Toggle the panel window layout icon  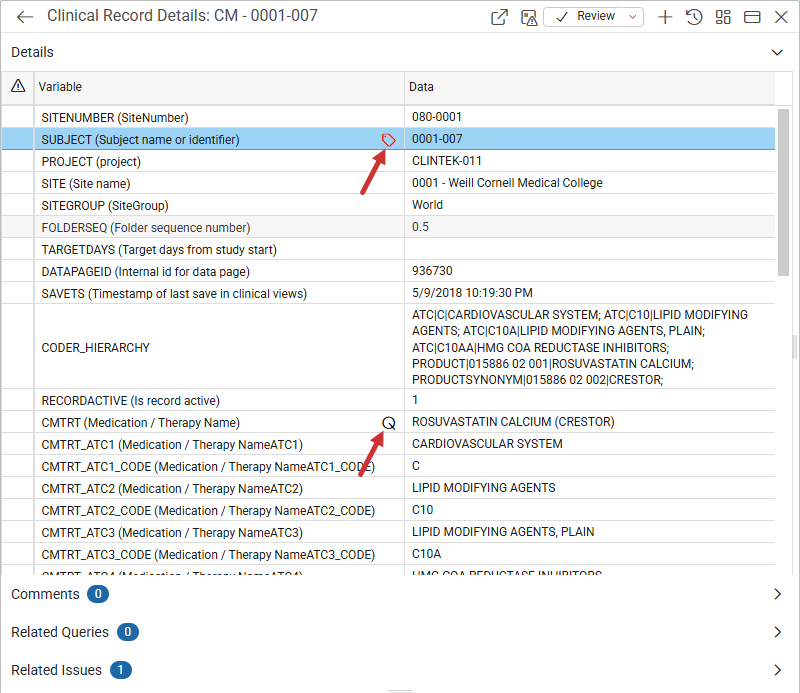pos(752,17)
